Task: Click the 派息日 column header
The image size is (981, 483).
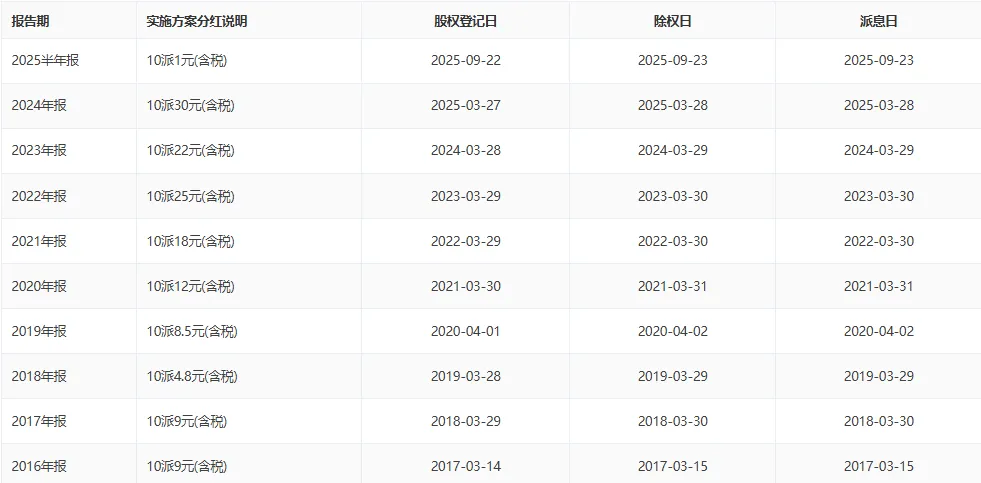Action: (878, 21)
